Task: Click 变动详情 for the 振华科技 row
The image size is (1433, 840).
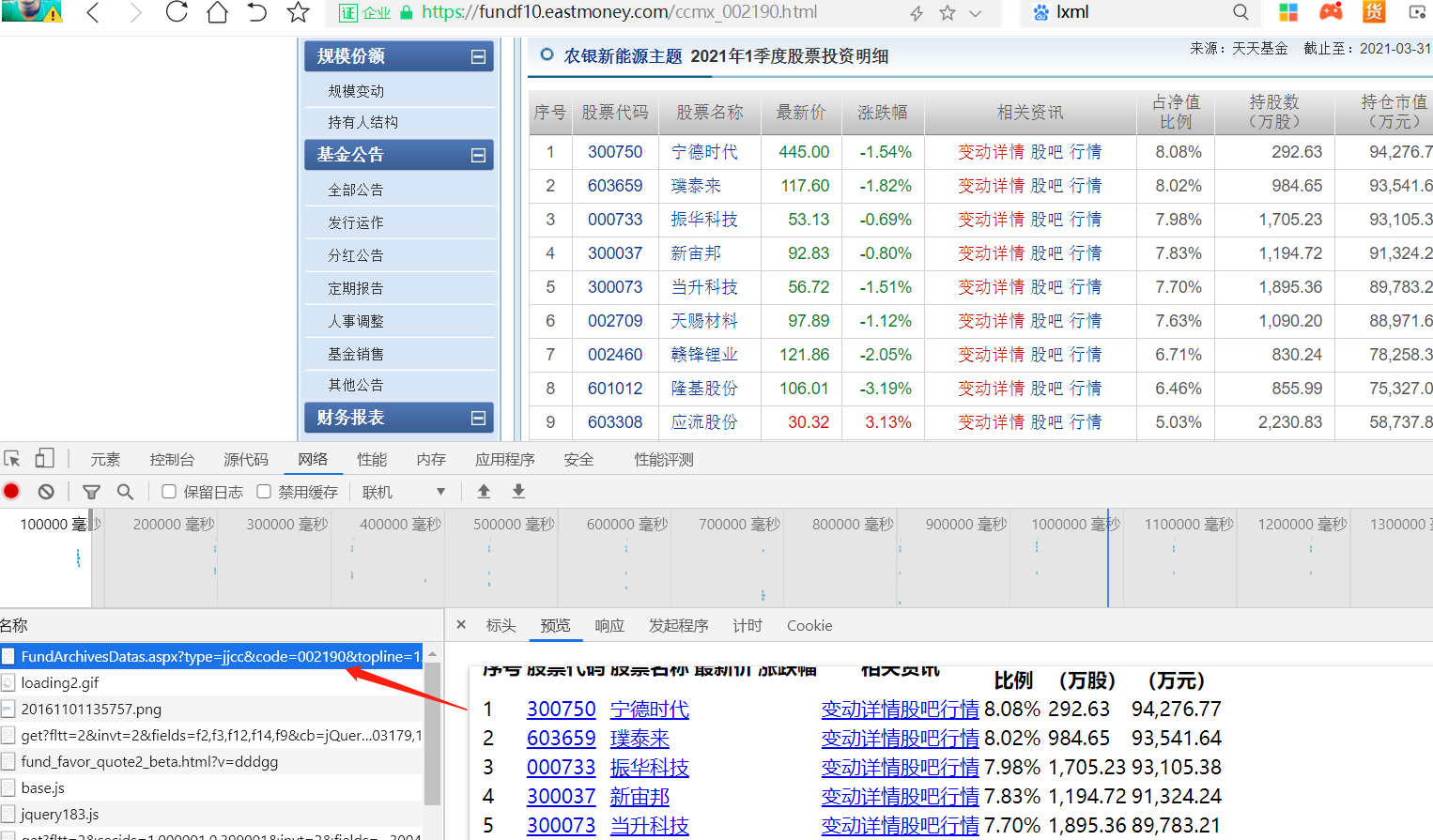Action: pyautogui.click(x=991, y=220)
